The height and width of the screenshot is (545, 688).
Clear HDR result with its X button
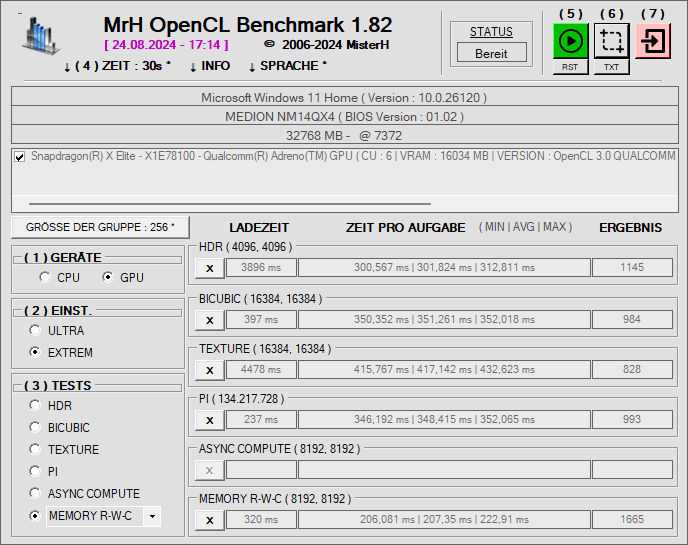(210, 268)
